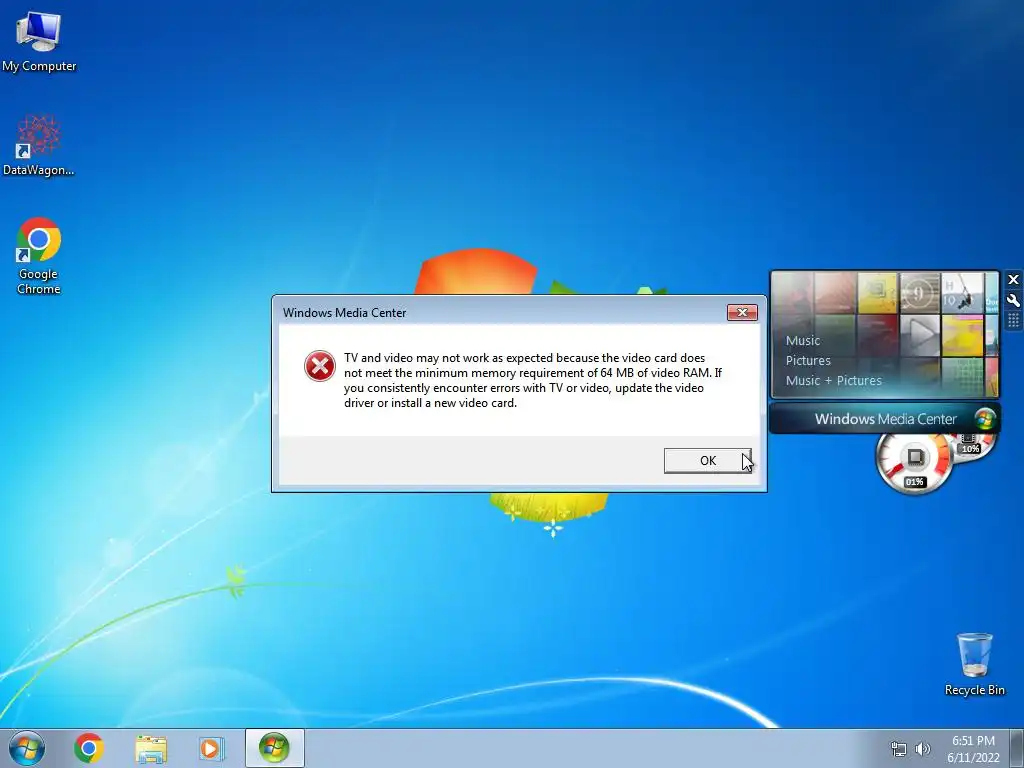Select the Google Chrome desktop shortcut

tap(39, 255)
